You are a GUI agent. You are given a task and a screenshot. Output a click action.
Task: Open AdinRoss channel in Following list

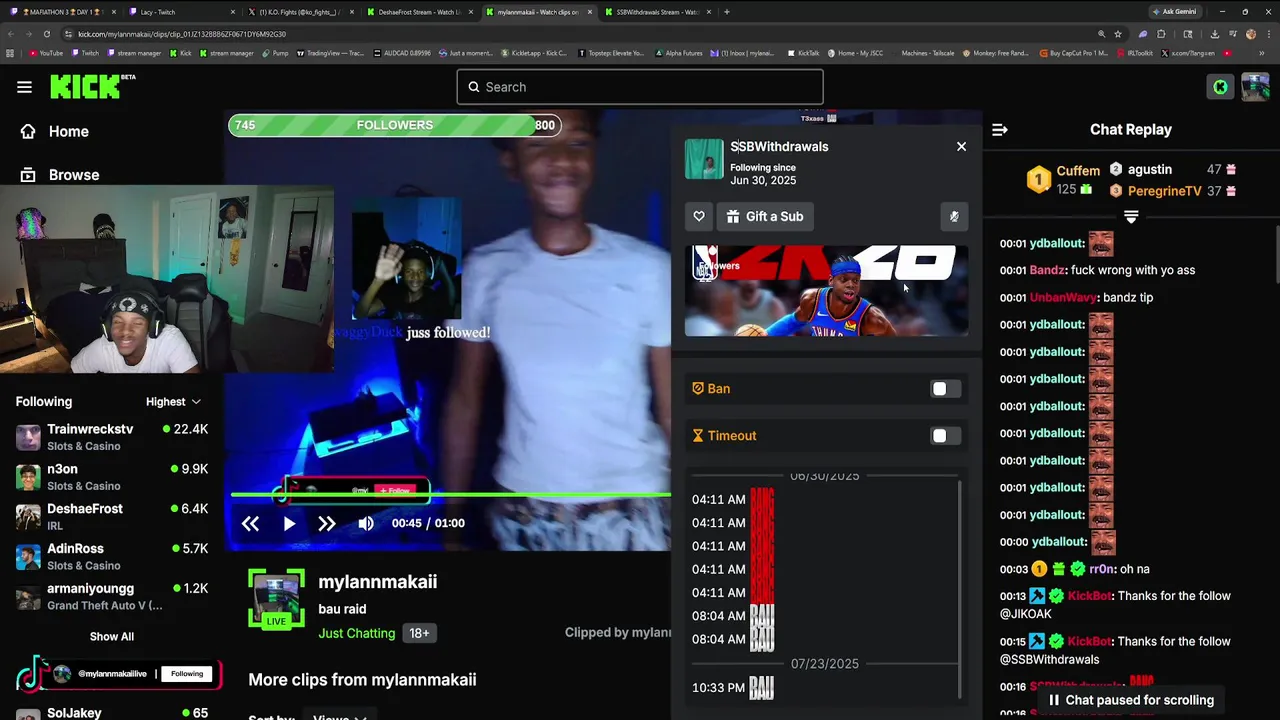112,557
